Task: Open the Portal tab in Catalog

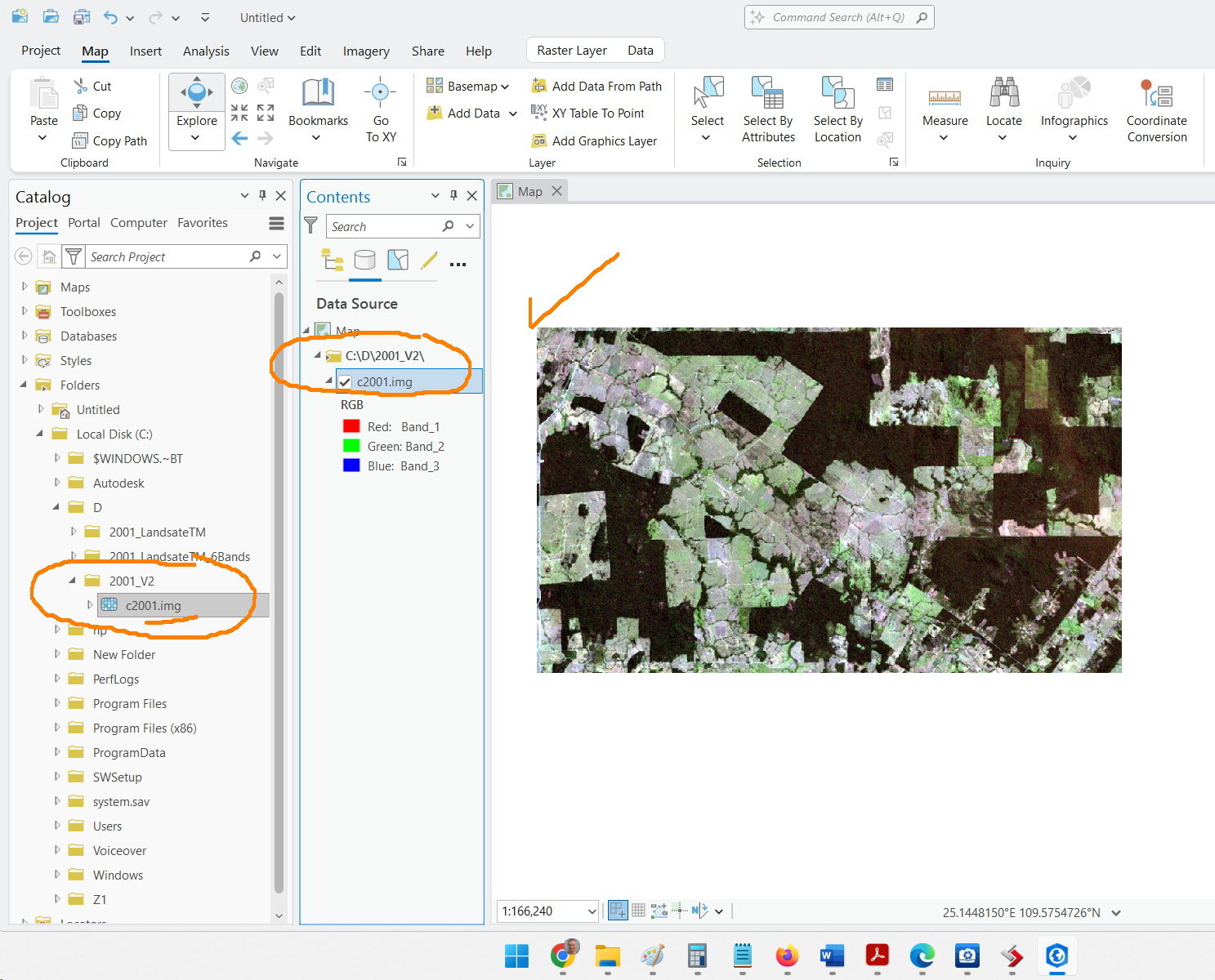Action: (x=84, y=222)
